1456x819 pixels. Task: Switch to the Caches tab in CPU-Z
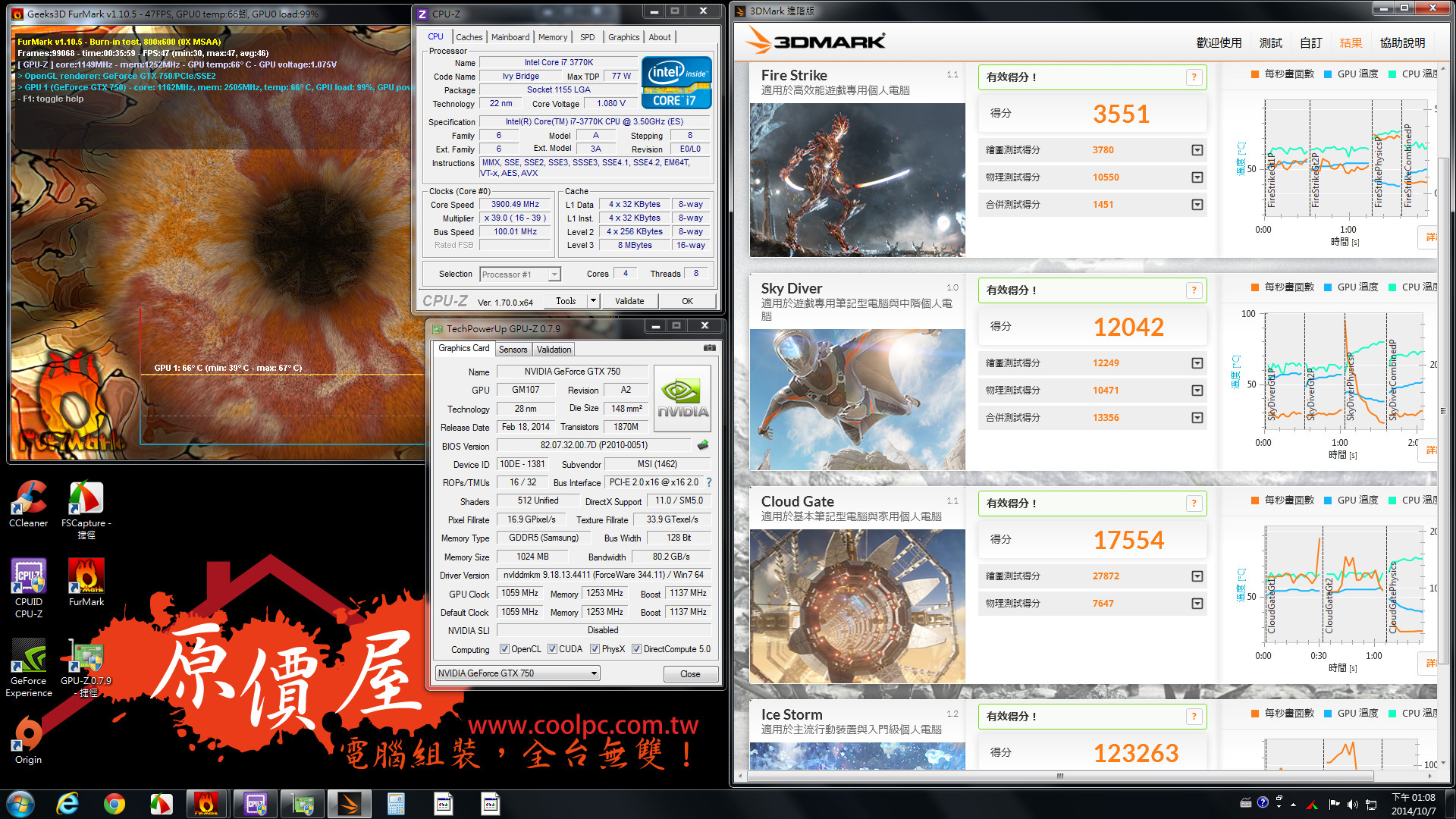(469, 37)
